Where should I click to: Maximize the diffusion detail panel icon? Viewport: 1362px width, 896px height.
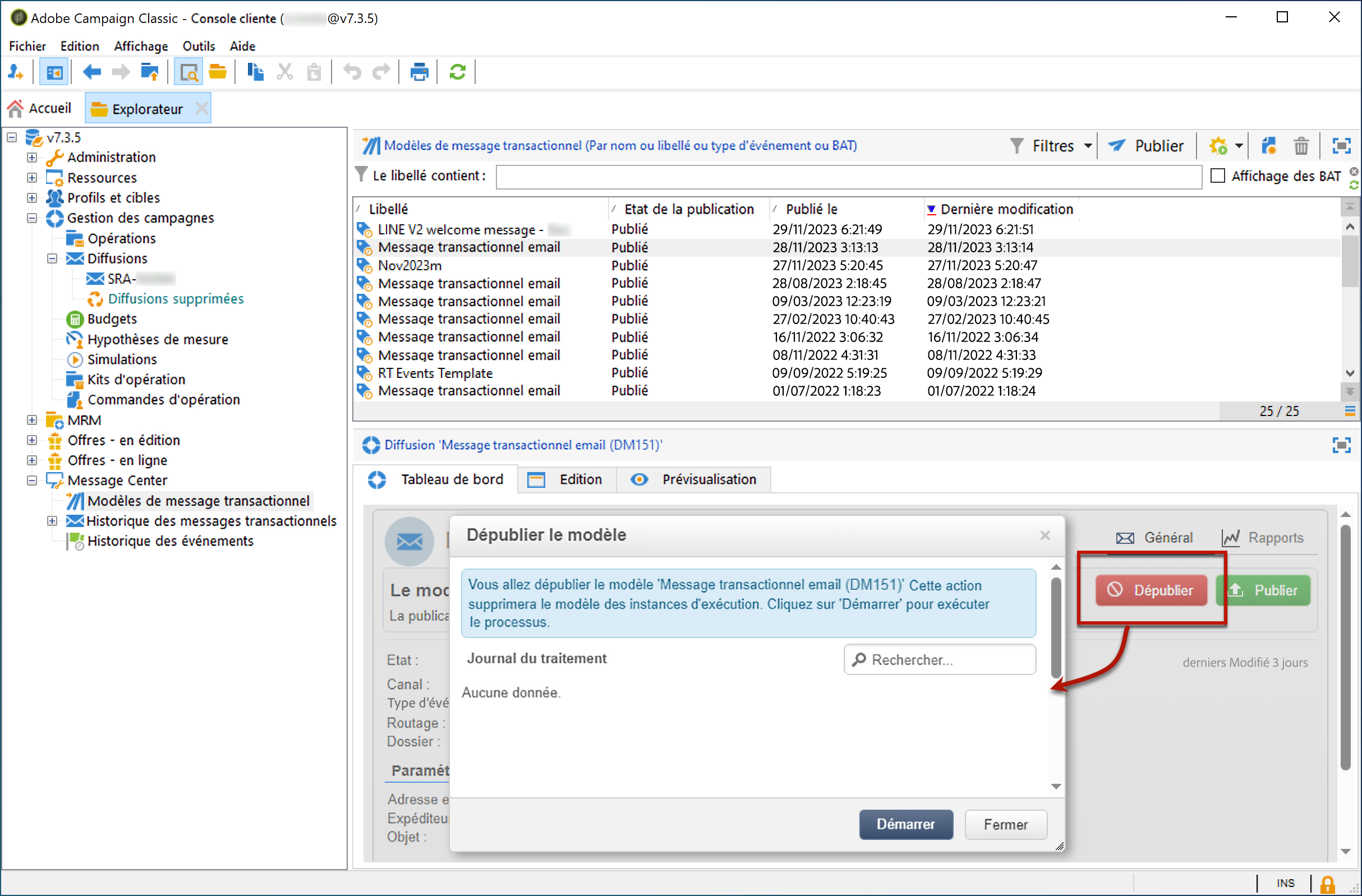tap(1341, 445)
